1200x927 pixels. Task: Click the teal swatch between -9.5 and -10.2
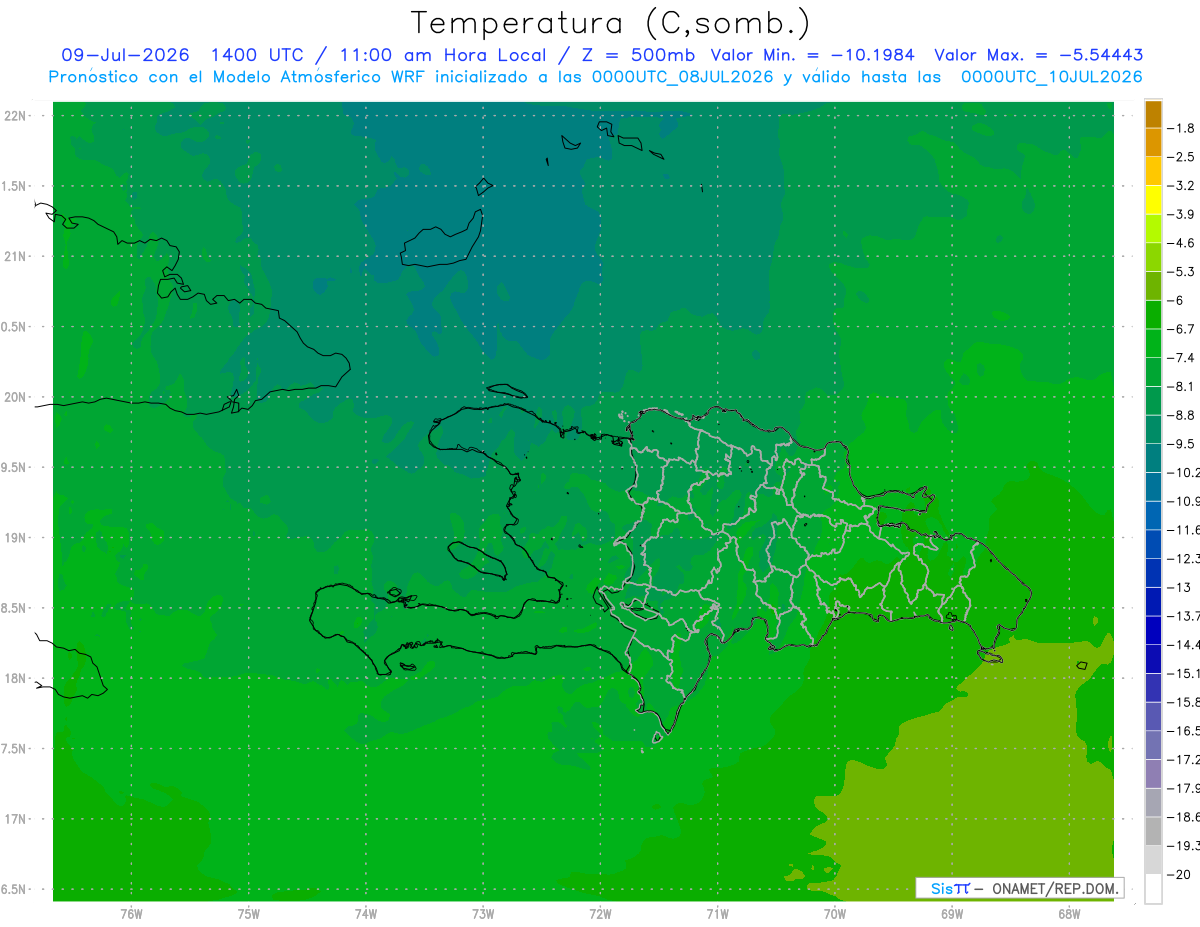click(x=1153, y=458)
